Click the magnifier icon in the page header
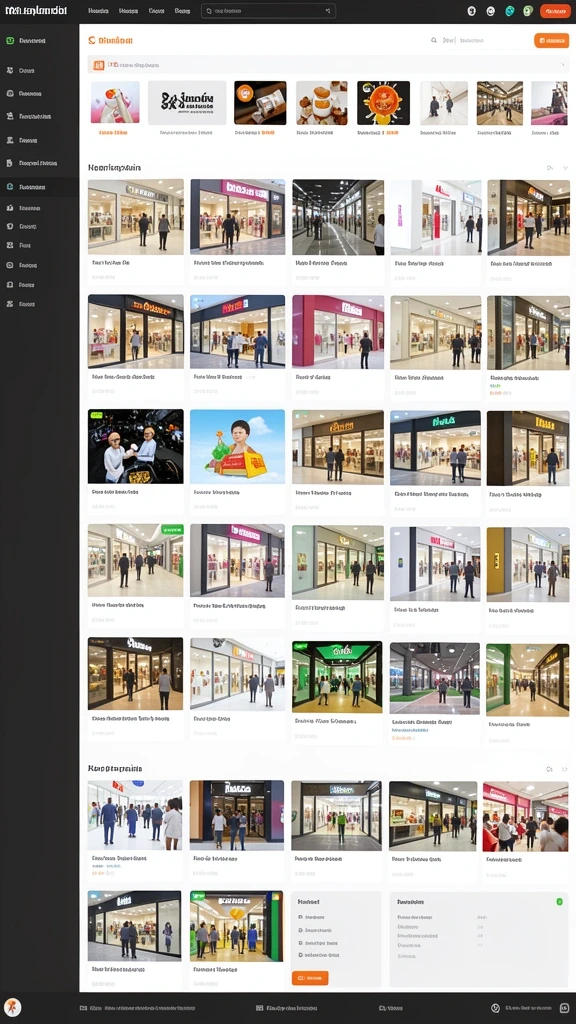 [434, 40]
